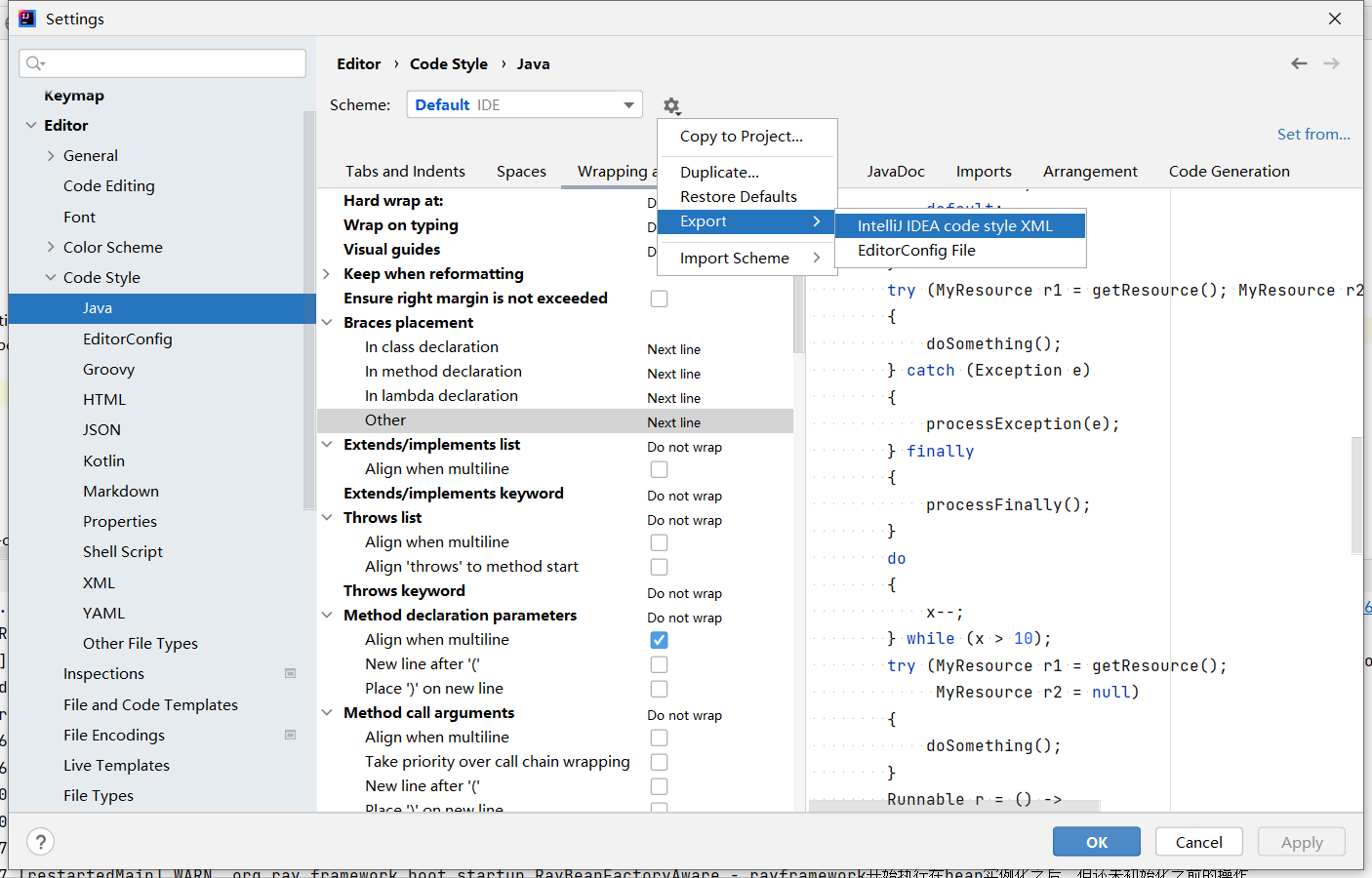Open File and Code Templates settings
Screen dimensions: 1372x878
click(x=150, y=704)
